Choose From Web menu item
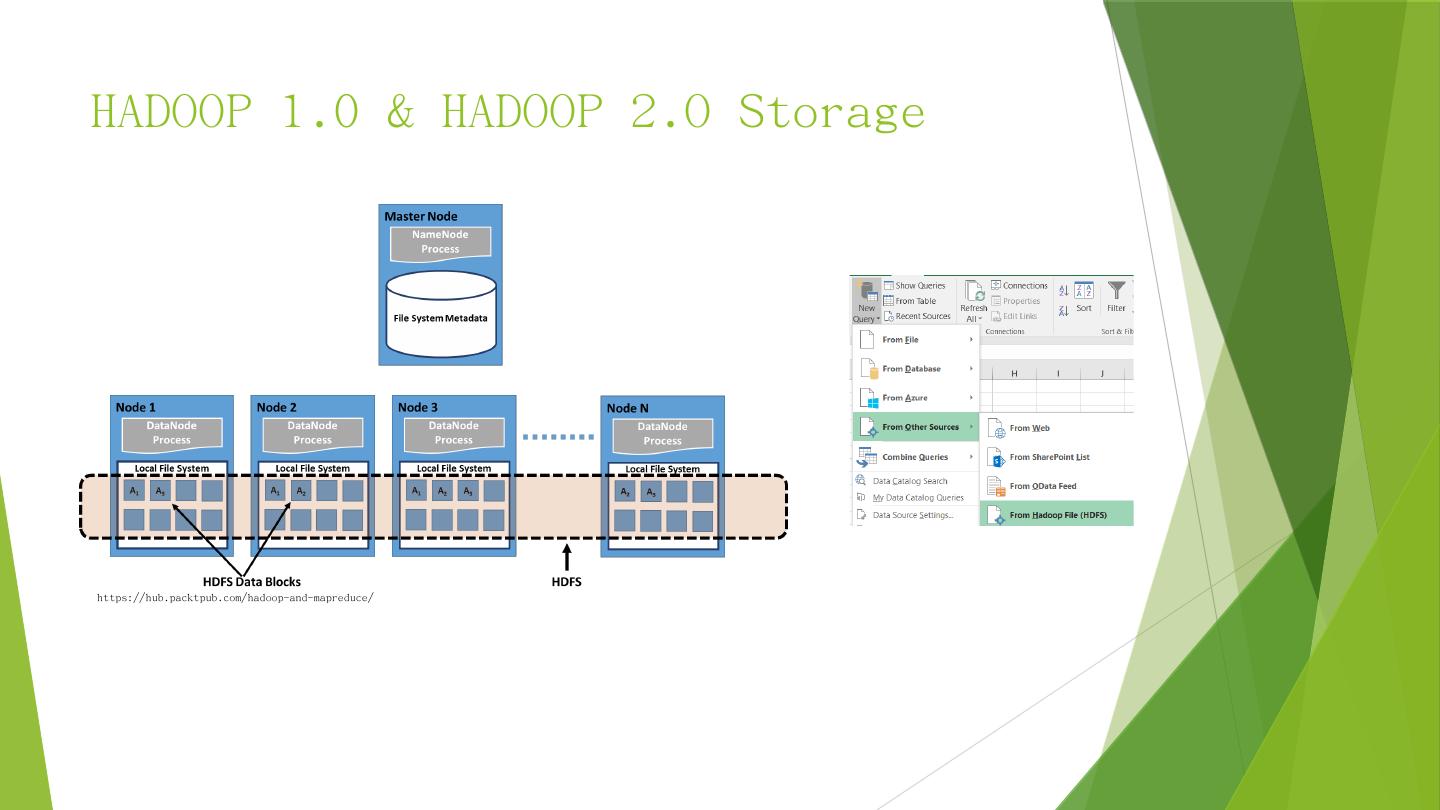This screenshot has width=1440, height=810. (1029, 428)
